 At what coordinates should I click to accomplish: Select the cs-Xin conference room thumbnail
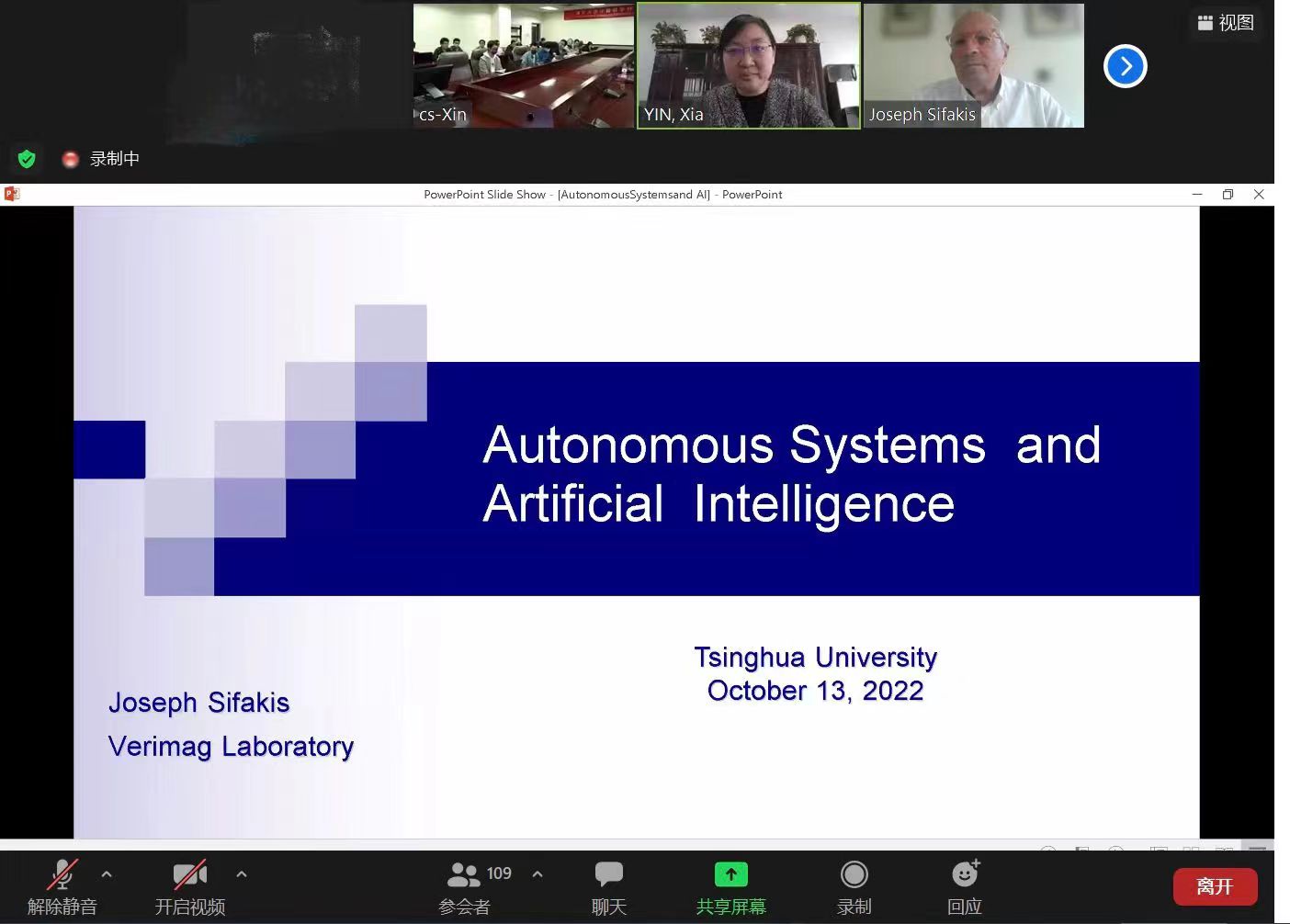[x=523, y=65]
